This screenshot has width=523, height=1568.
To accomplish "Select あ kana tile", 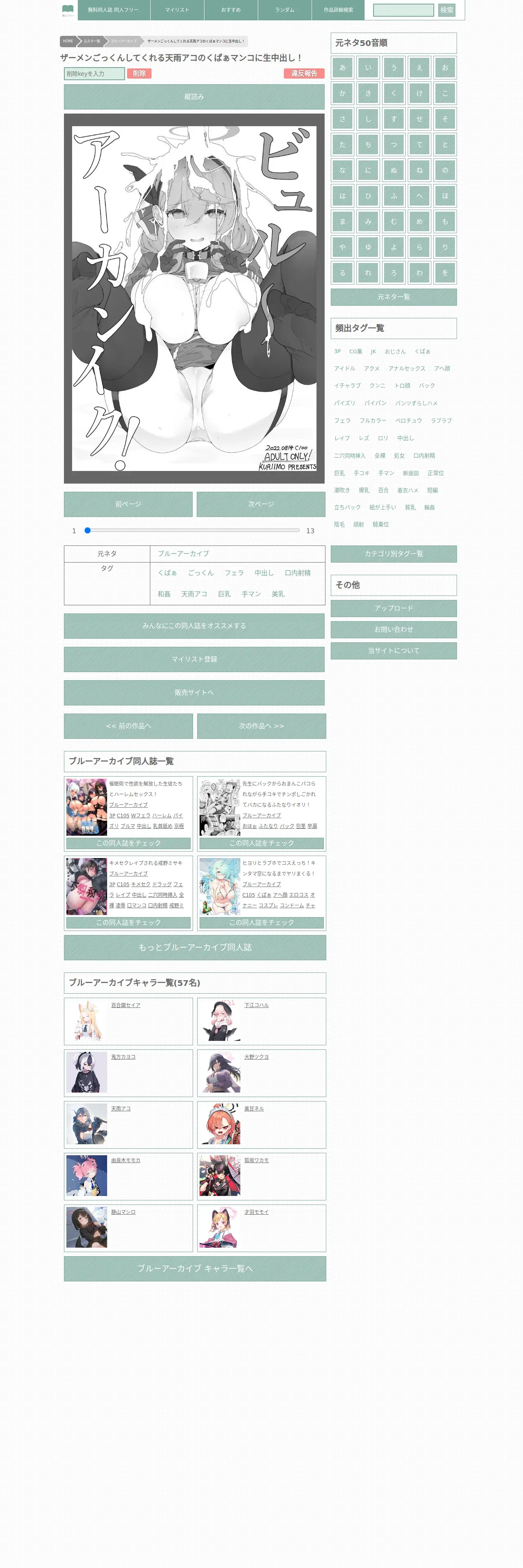I will tap(342, 68).
